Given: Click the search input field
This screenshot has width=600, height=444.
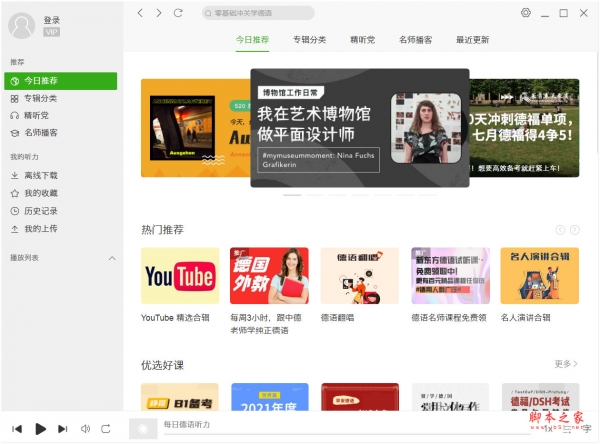Looking at the screenshot, I should point(258,13).
